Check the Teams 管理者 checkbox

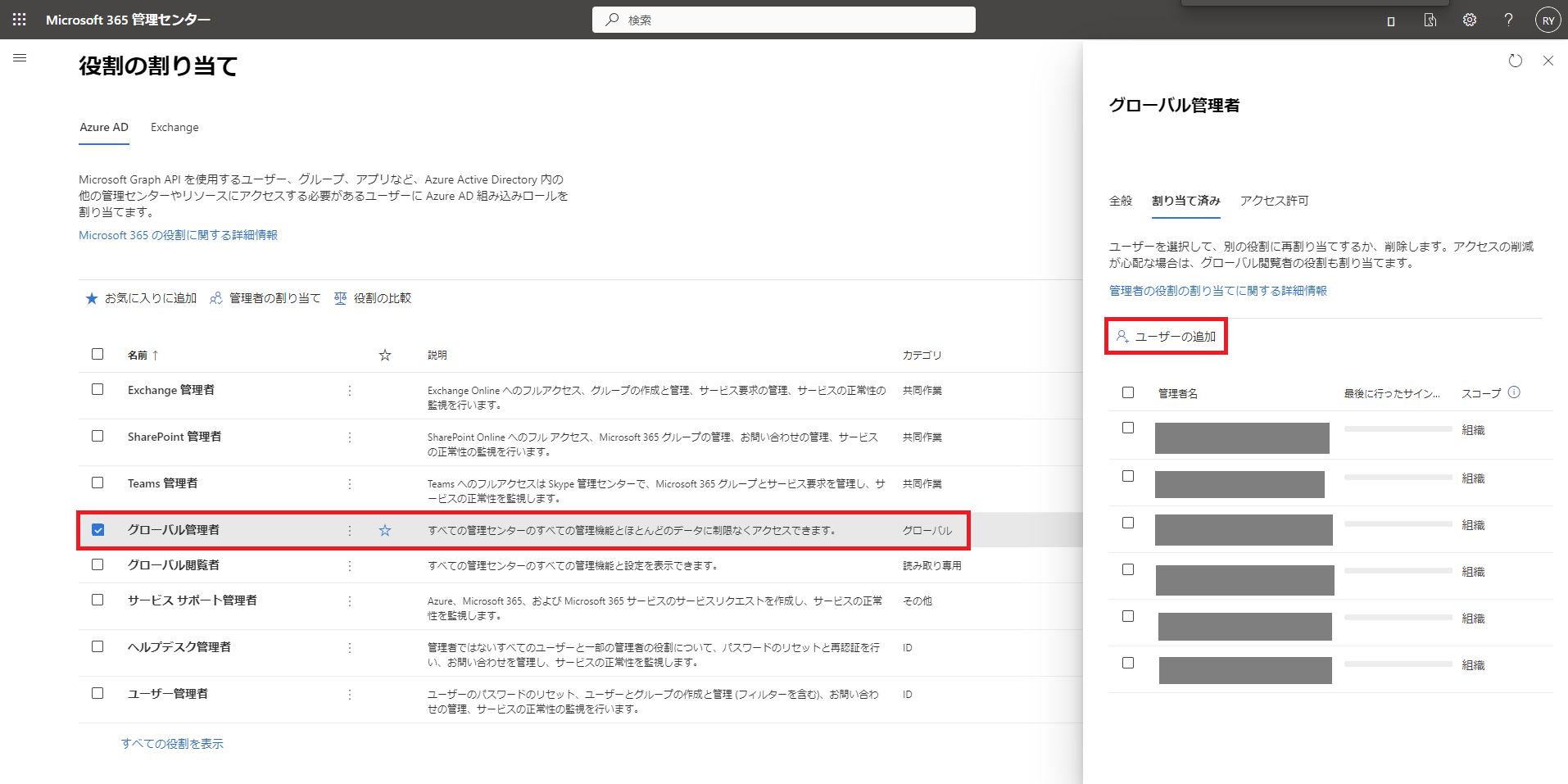[97, 483]
